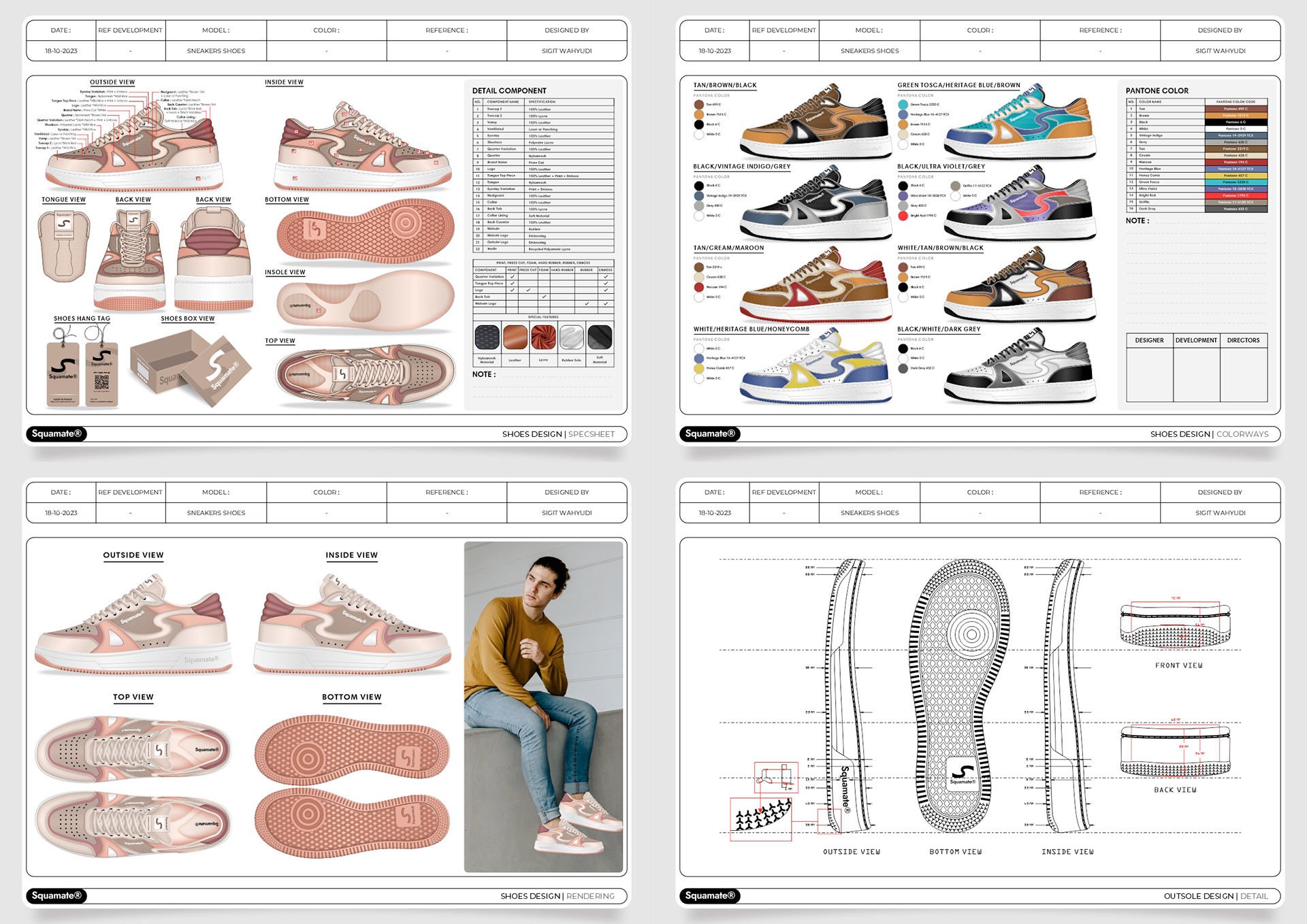Click the 'TONGUE VIEW' label on Specsheet

63,199
